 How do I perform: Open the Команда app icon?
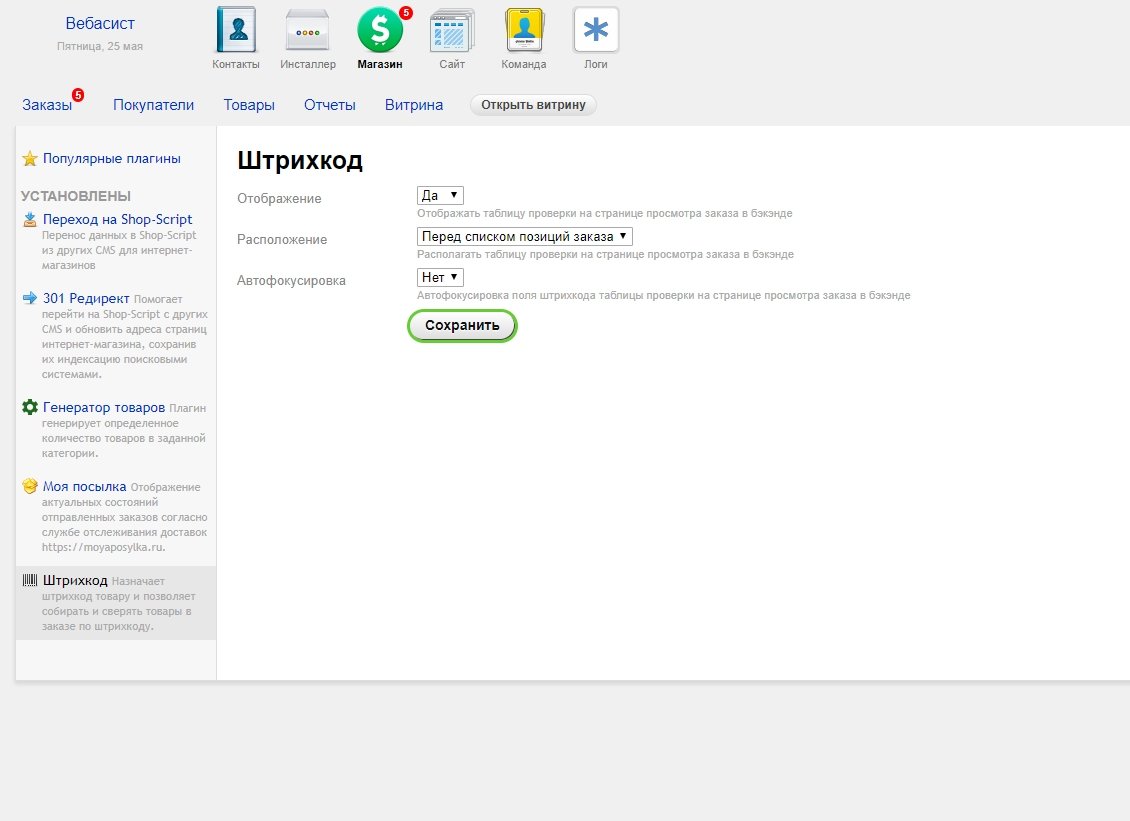pos(524,30)
